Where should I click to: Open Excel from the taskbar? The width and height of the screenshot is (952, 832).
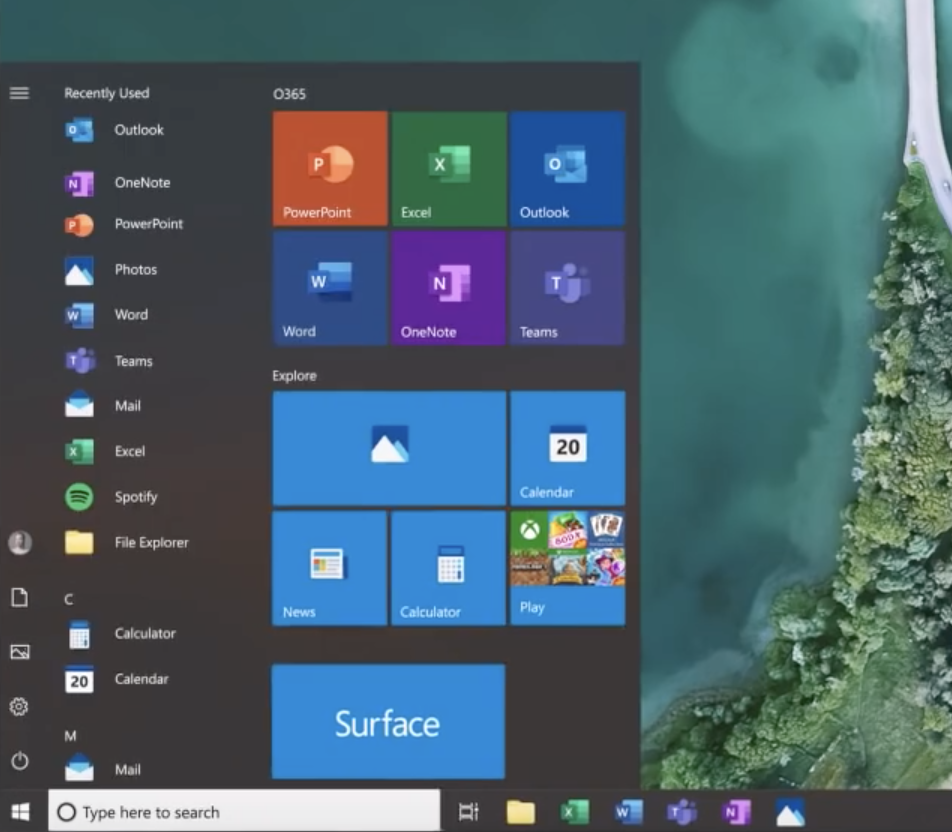click(574, 812)
